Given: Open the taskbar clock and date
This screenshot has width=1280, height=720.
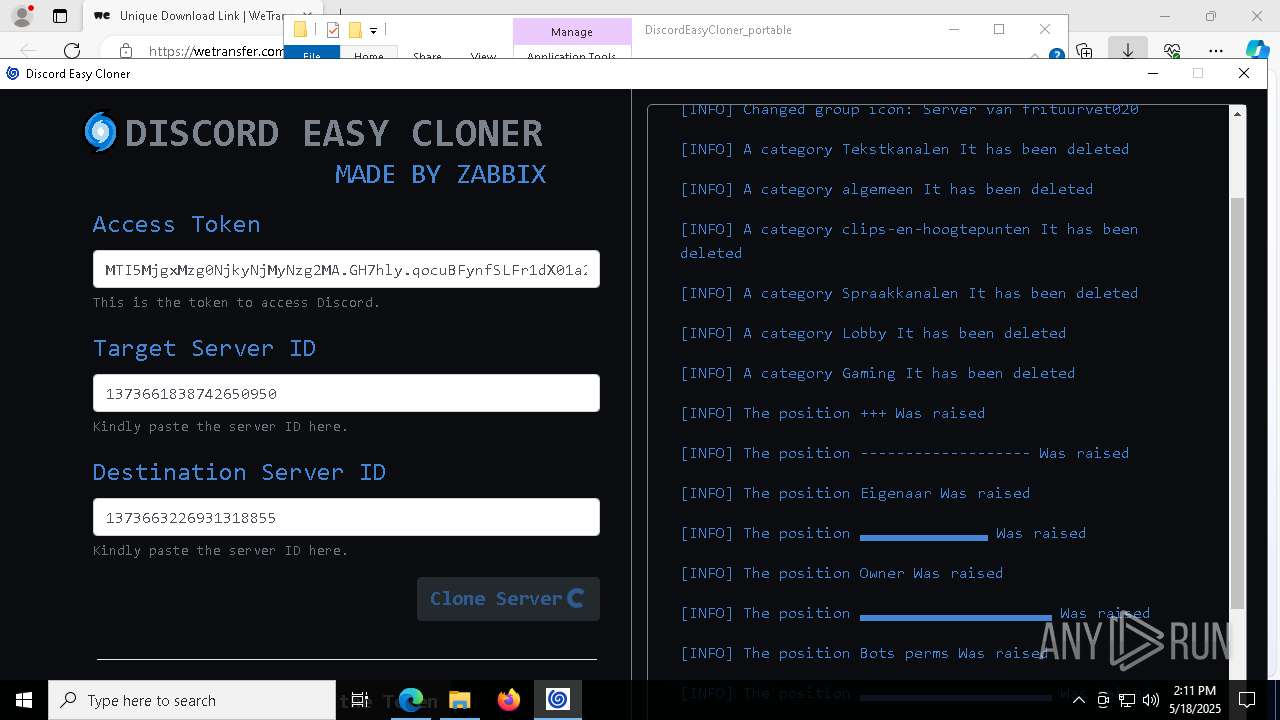Looking at the screenshot, I should (x=1195, y=700).
